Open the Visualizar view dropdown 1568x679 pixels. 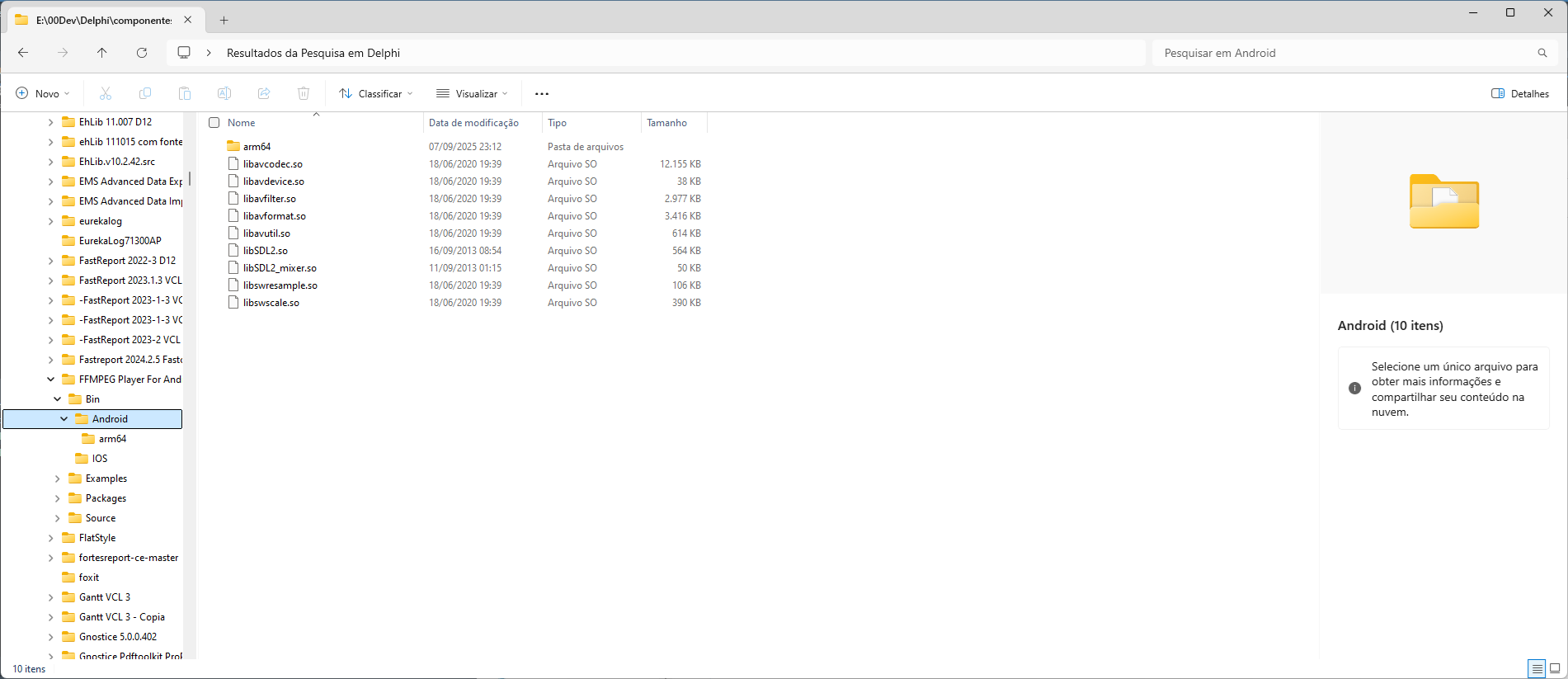(x=472, y=93)
